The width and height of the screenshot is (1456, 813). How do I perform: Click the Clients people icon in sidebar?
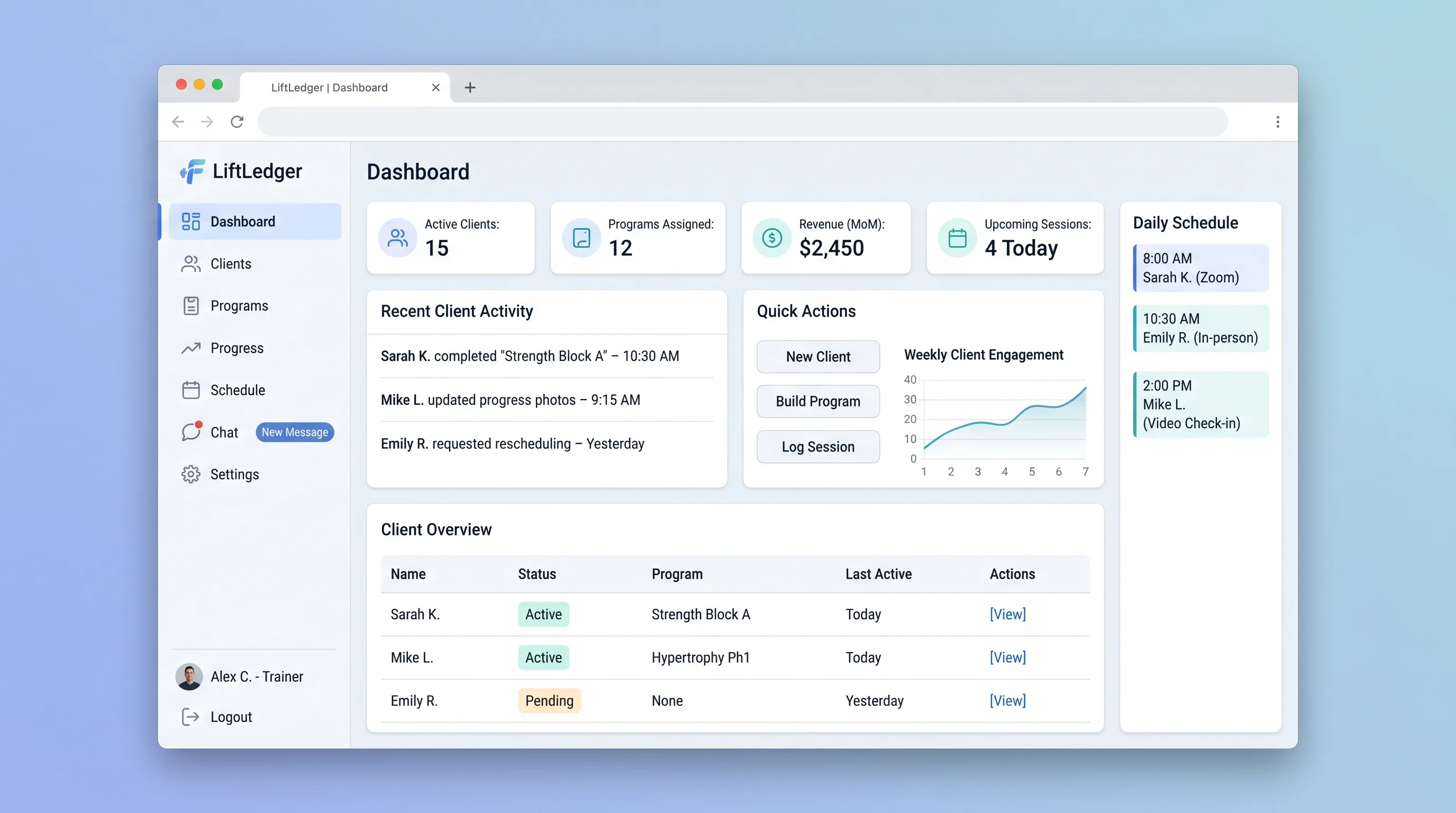191,264
